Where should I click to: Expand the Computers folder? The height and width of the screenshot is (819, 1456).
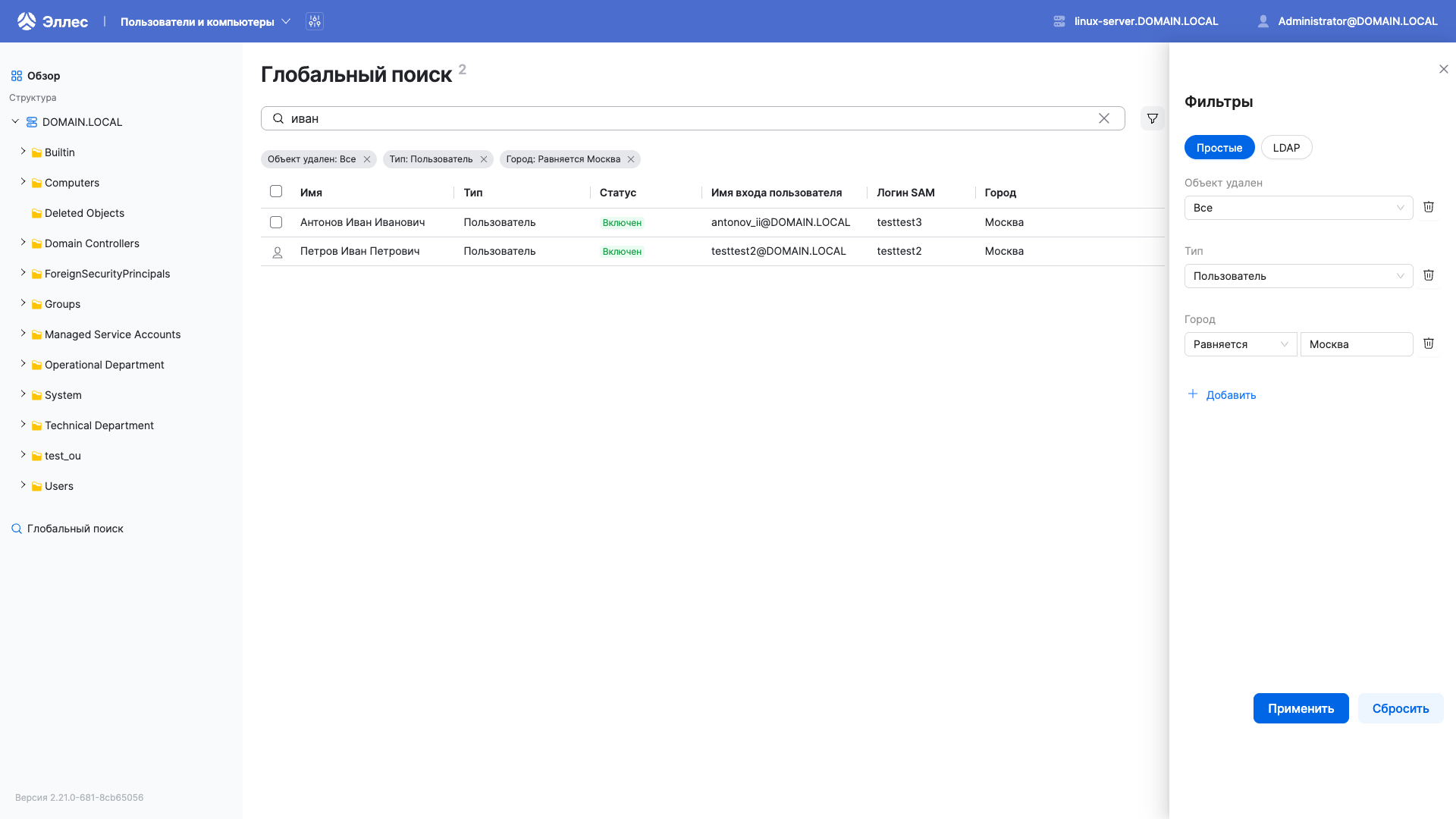[23, 182]
